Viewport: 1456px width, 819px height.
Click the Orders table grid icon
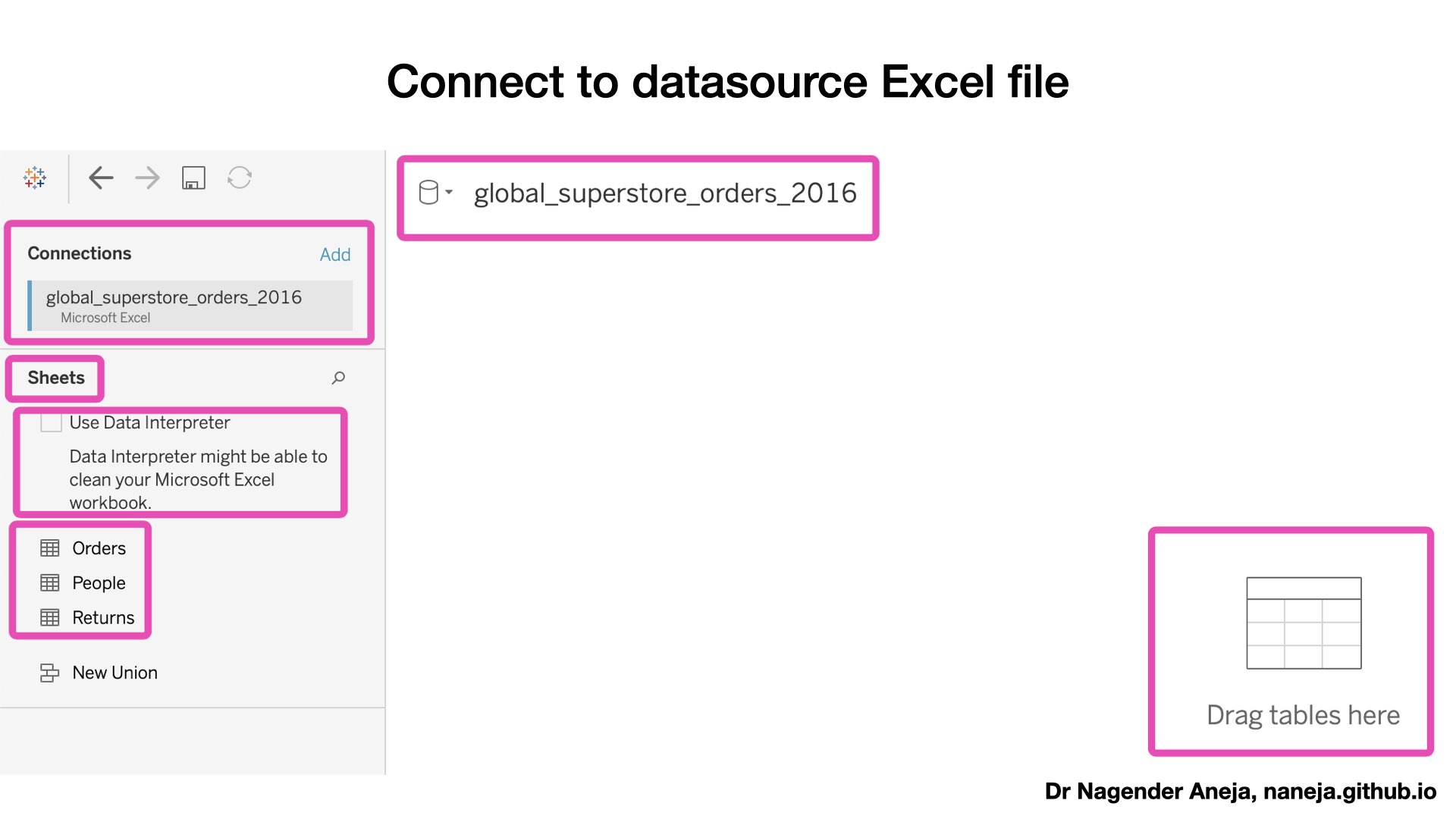point(50,548)
